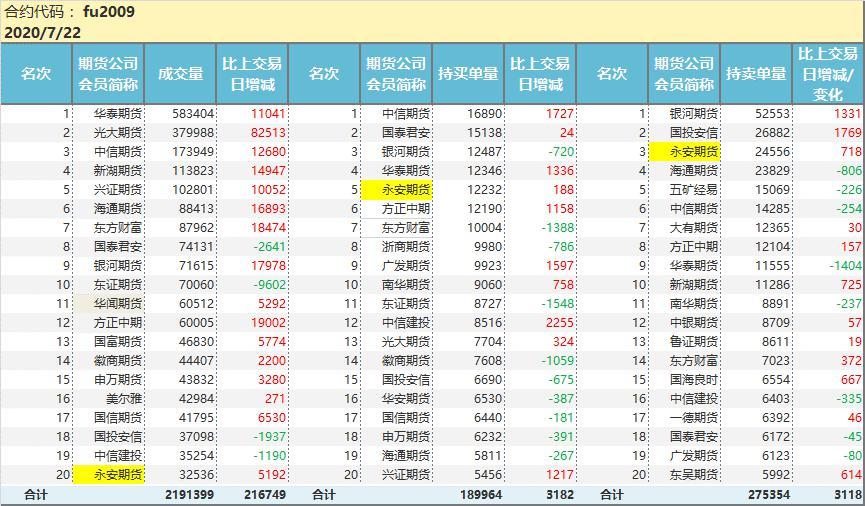Screen dimensions: 865x506
Task: Select the negative change -1388
Action: click(558, 227)
